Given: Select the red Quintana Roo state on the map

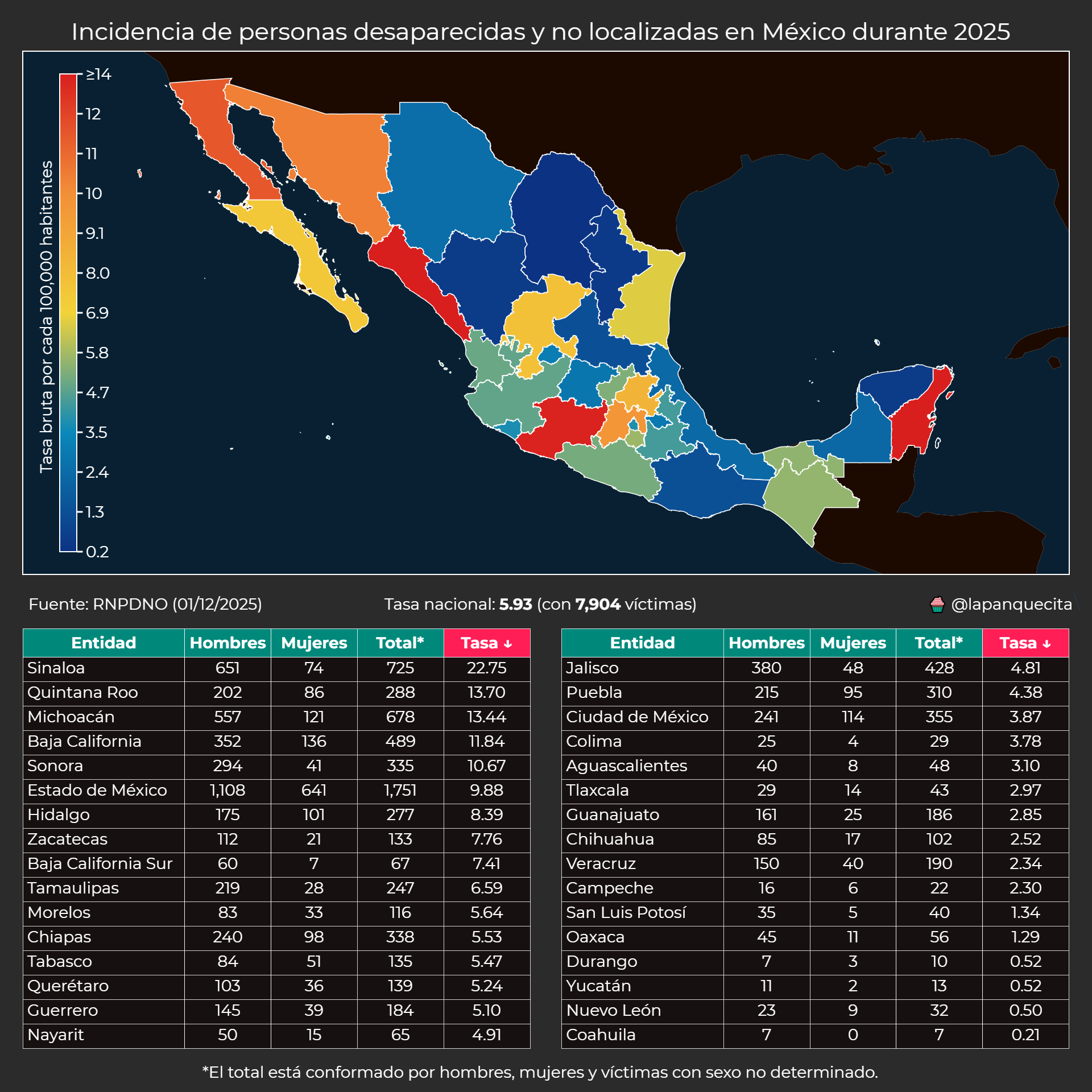Looking at the screenshot, I should (x=913, y=418).
